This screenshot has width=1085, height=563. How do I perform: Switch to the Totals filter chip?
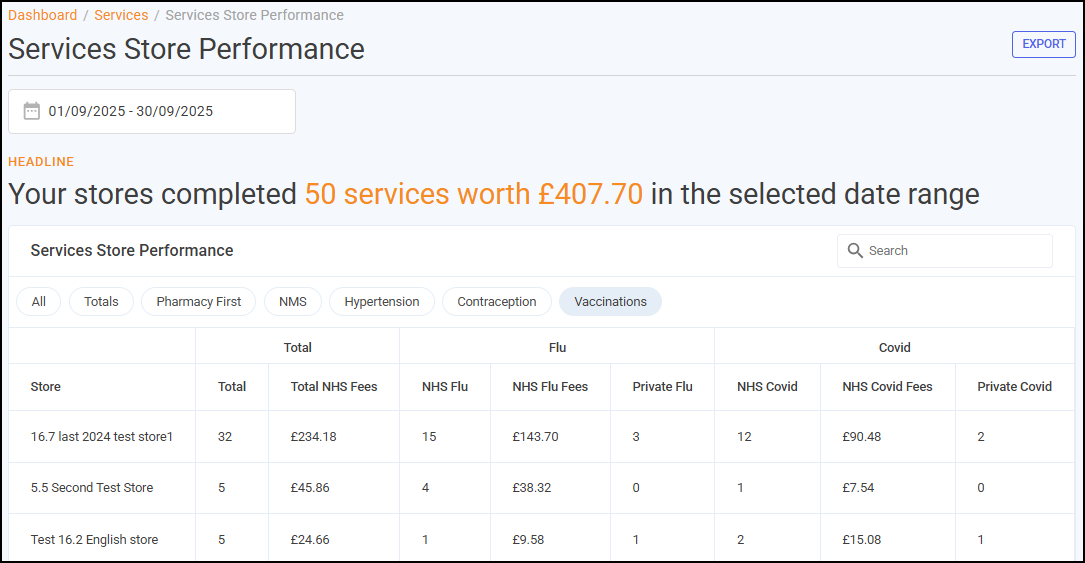(101, 302)
